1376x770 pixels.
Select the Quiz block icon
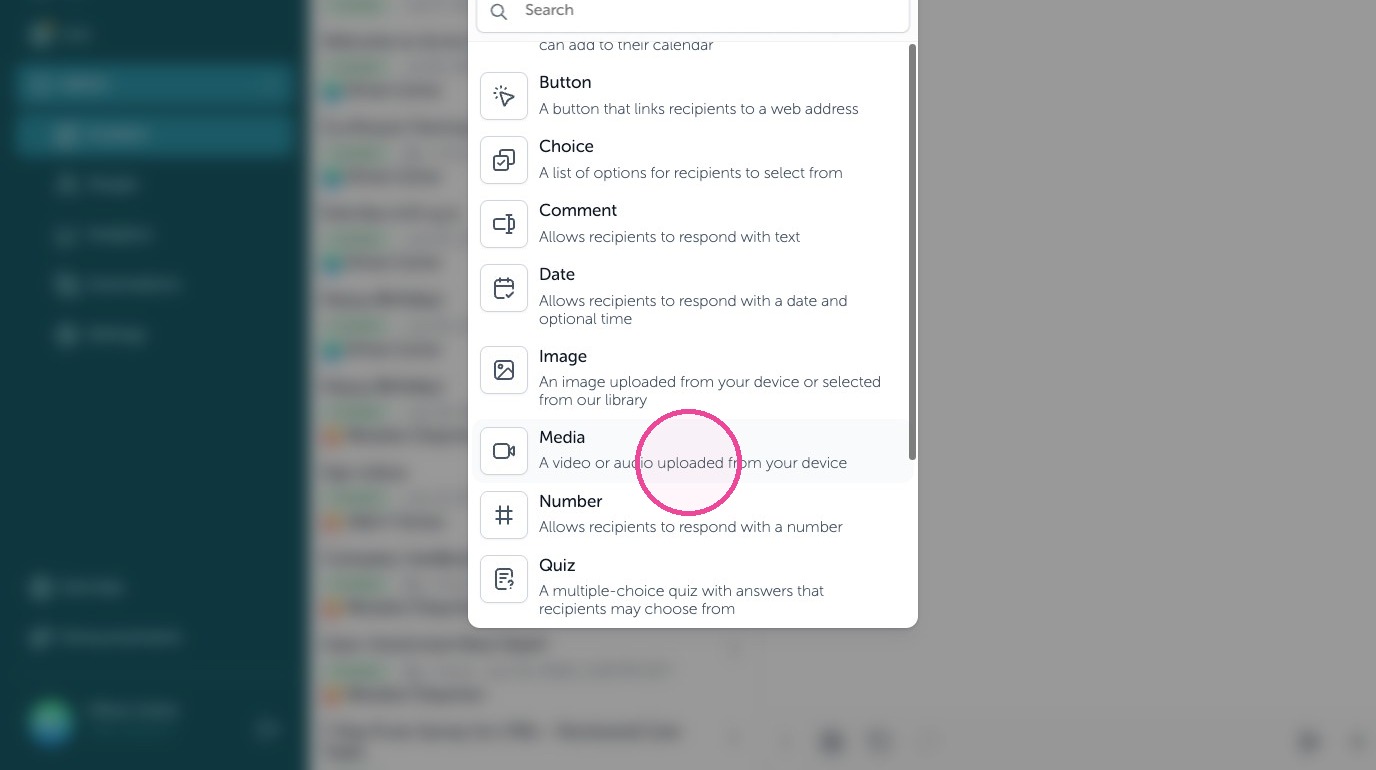click(x=504, y=579)
